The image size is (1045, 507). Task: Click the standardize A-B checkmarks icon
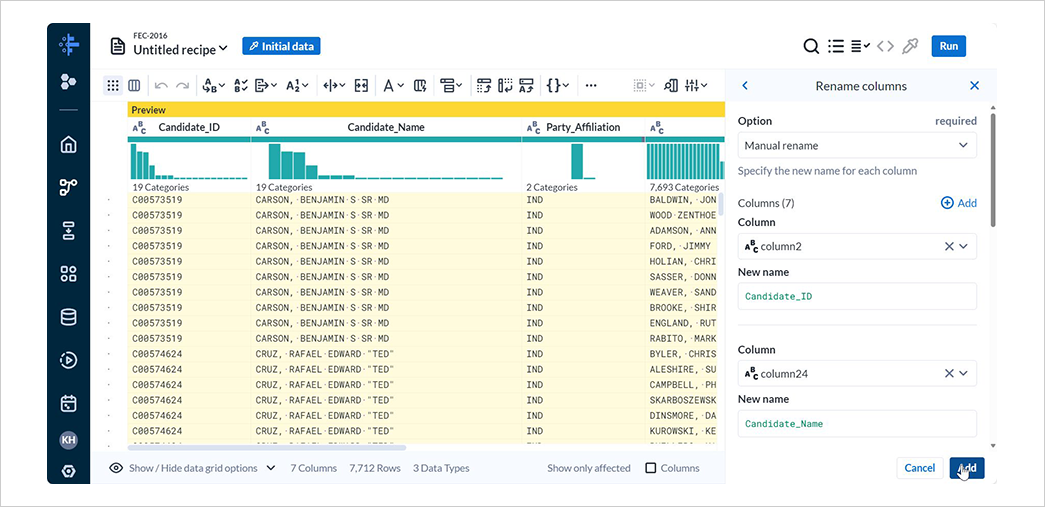[x=241, y=85]
